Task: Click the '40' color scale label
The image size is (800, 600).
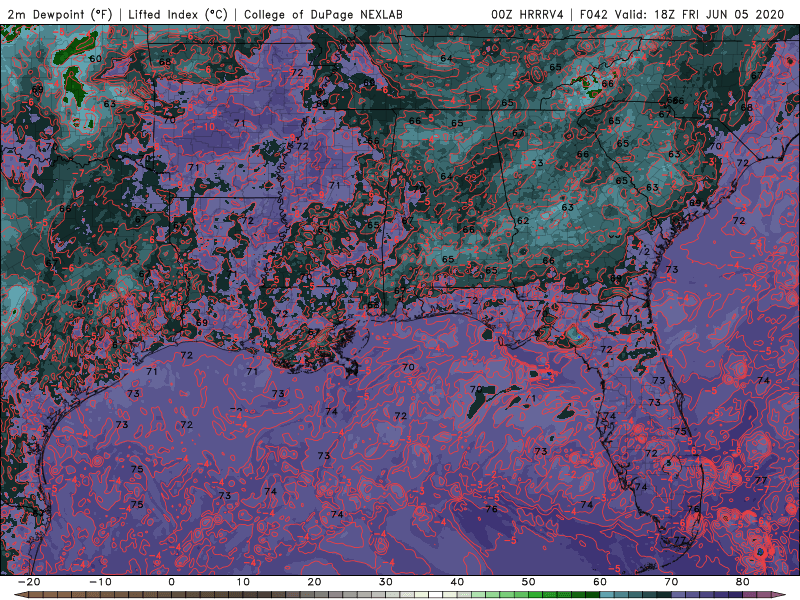Action: [457, 582]
